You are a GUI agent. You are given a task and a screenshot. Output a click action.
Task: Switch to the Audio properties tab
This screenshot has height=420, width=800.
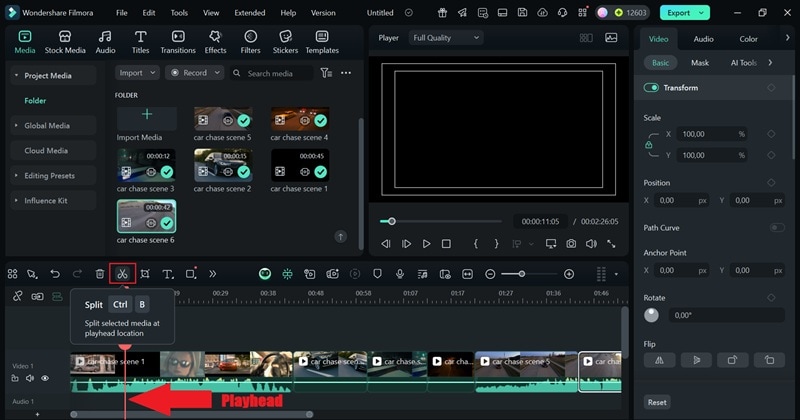coord(703,39)
